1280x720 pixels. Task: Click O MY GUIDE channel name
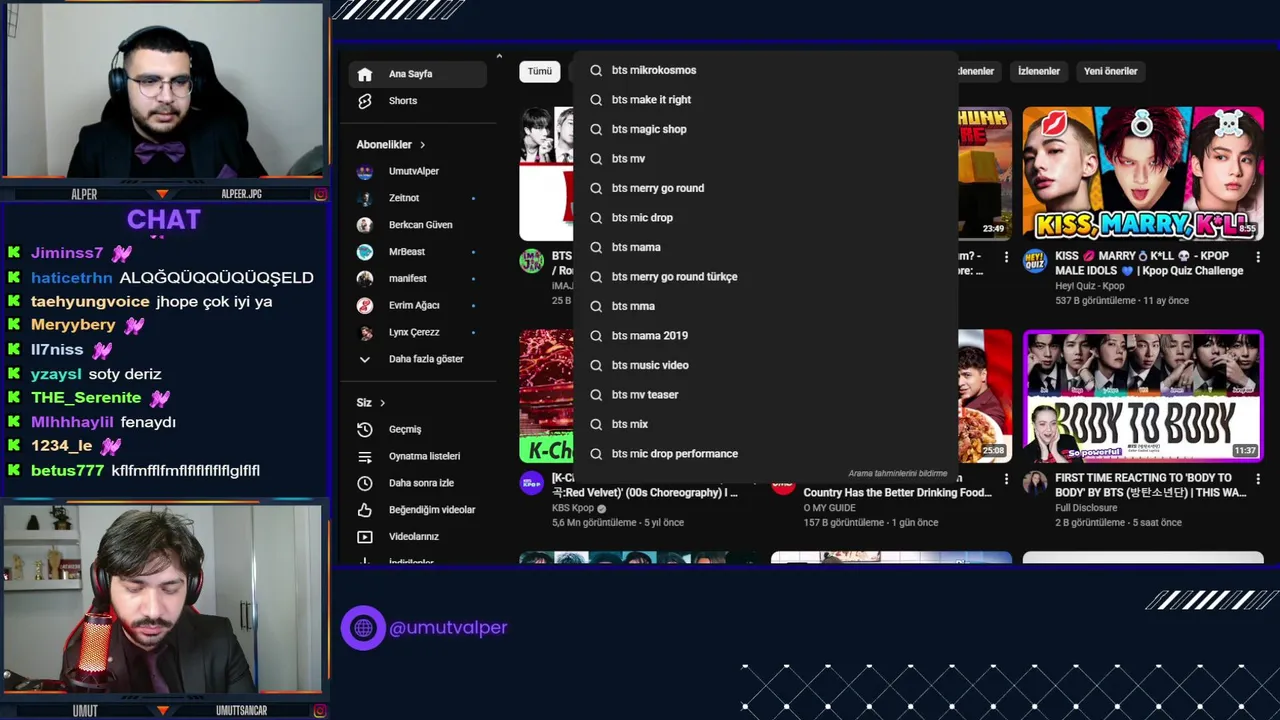point(830,508)
